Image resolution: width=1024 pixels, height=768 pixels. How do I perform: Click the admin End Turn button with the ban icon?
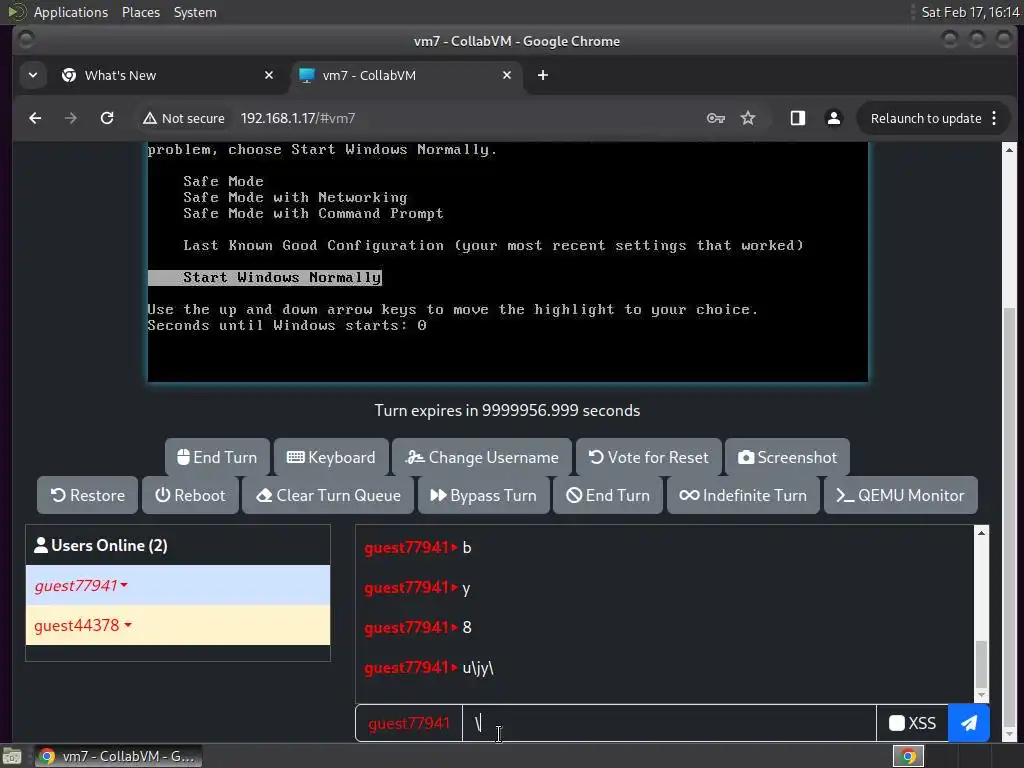[607, 495]
